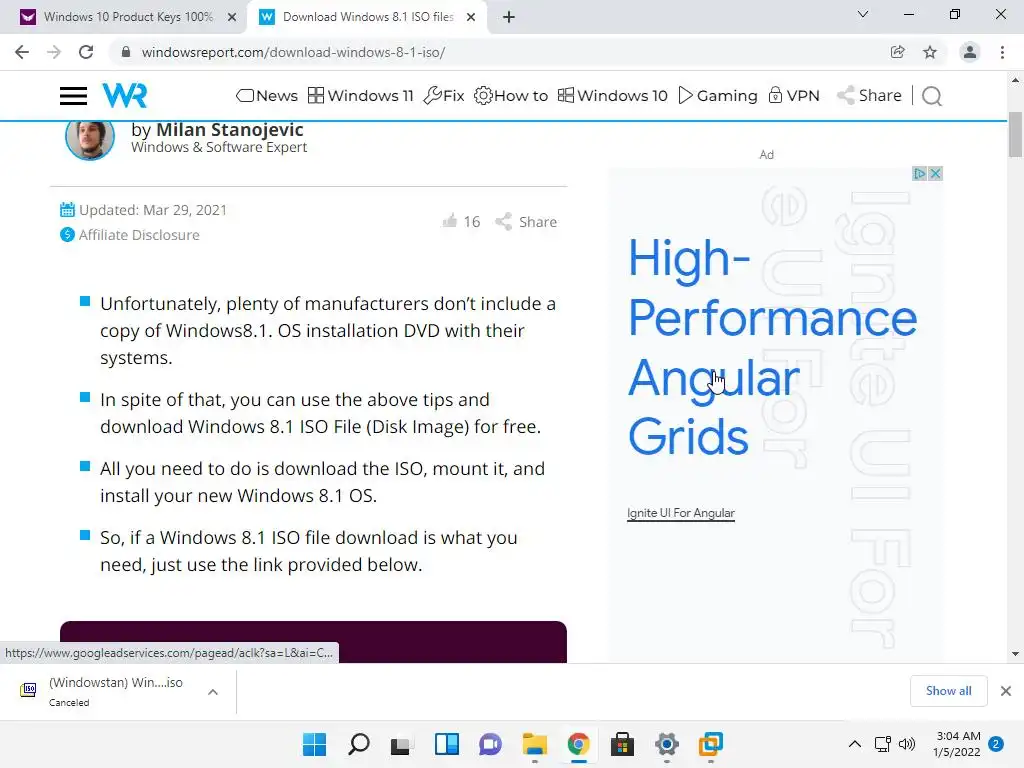Open the Chat taskbar app
Viewport: 1024px width, 768px height.
pyautogui.click(x=490, y=744)
